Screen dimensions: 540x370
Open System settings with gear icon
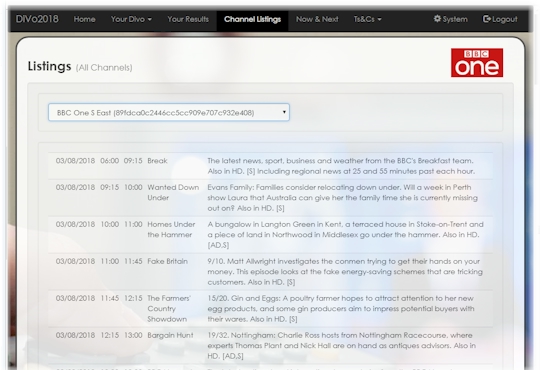pos(450,19)
